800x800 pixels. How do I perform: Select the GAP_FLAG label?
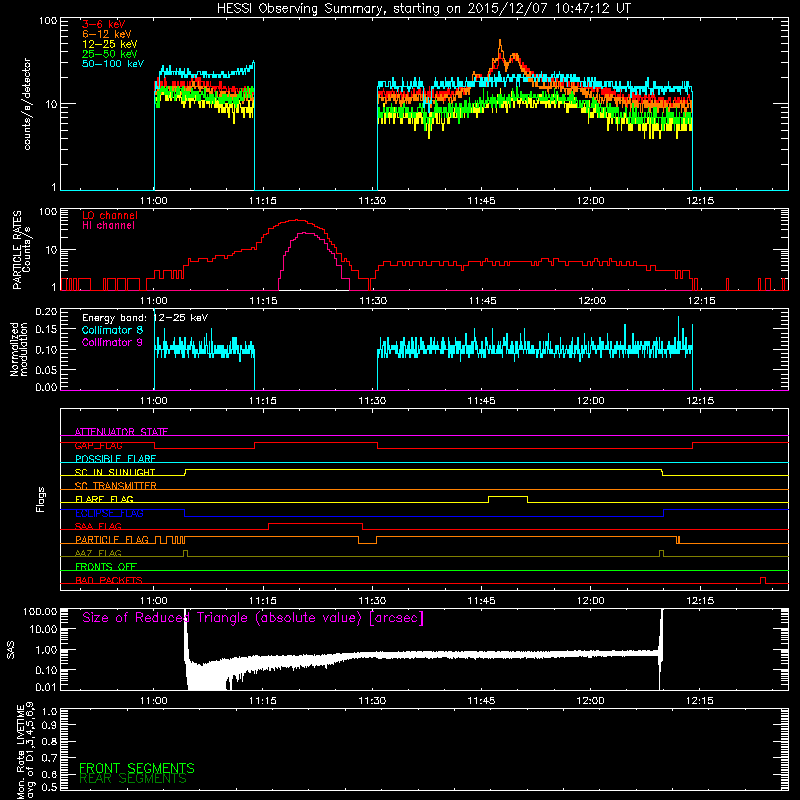pos(98,445)
